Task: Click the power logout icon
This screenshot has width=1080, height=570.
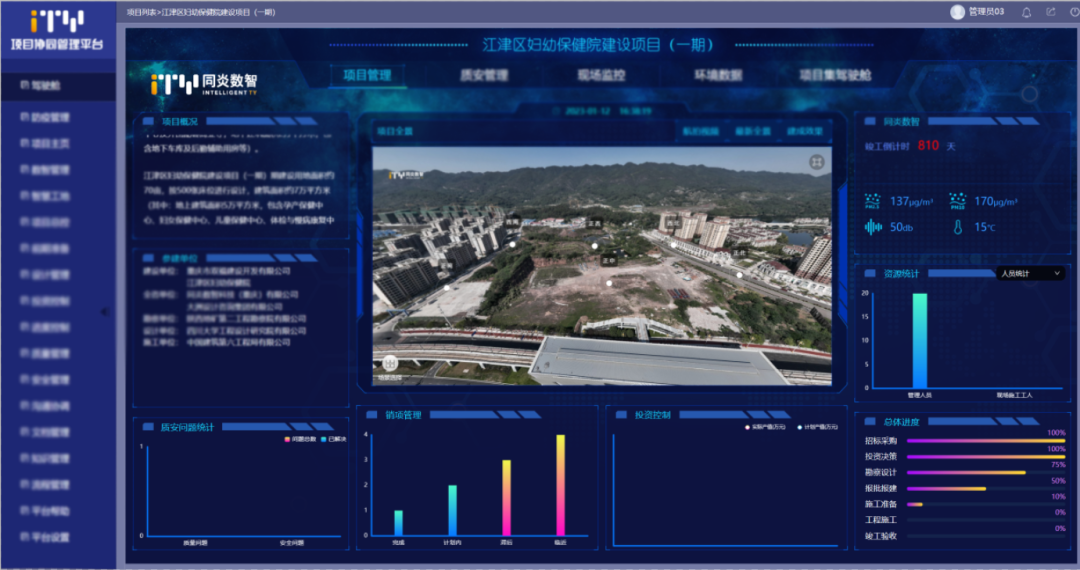Action: [1072, 12]
